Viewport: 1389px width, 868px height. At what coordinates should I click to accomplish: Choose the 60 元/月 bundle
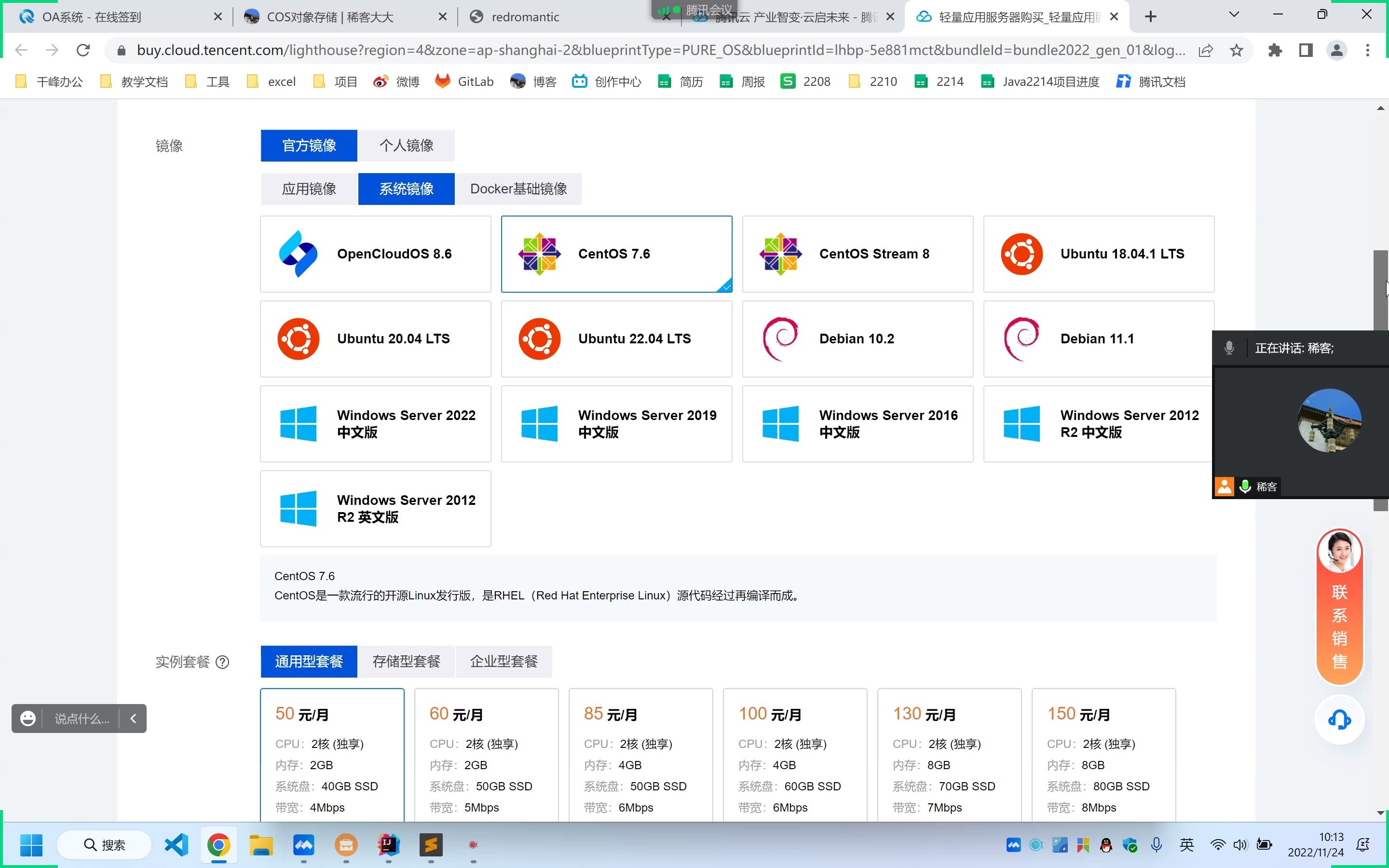[486, 755]
